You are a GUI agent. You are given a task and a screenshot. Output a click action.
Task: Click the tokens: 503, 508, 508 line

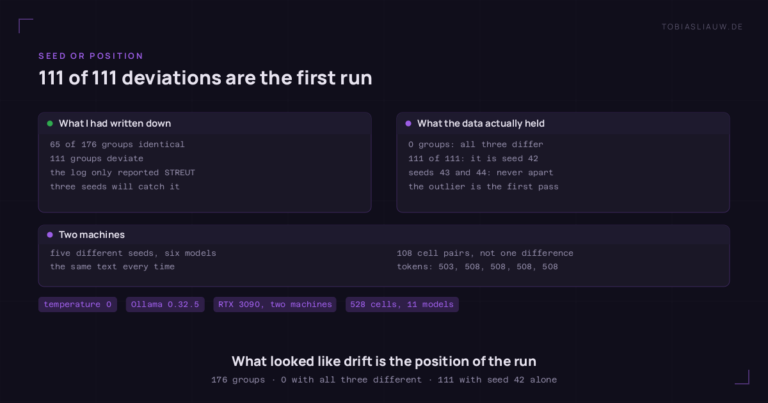(477, 267)
